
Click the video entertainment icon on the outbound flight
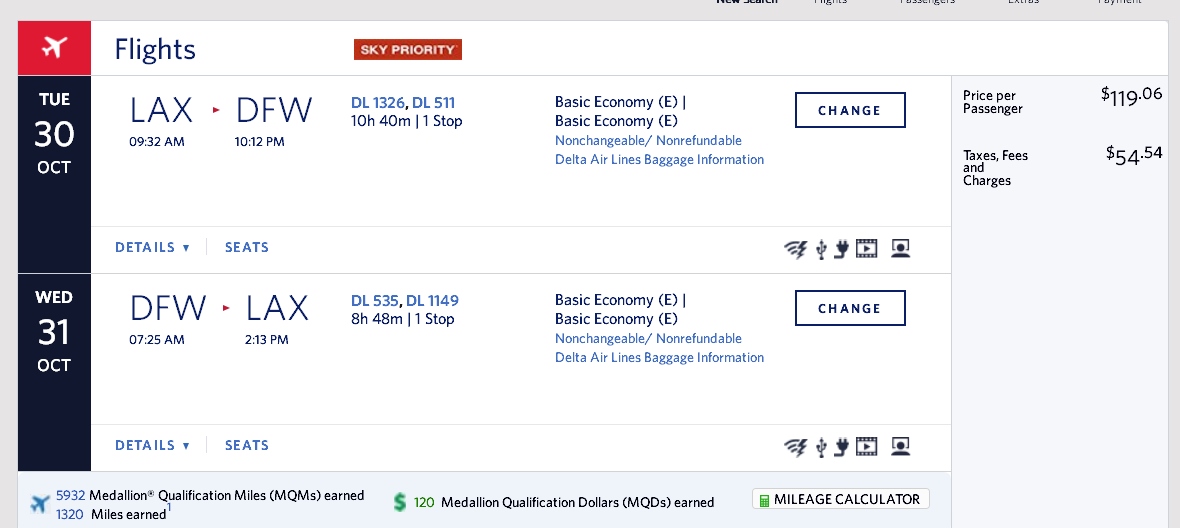click(866, 249)
